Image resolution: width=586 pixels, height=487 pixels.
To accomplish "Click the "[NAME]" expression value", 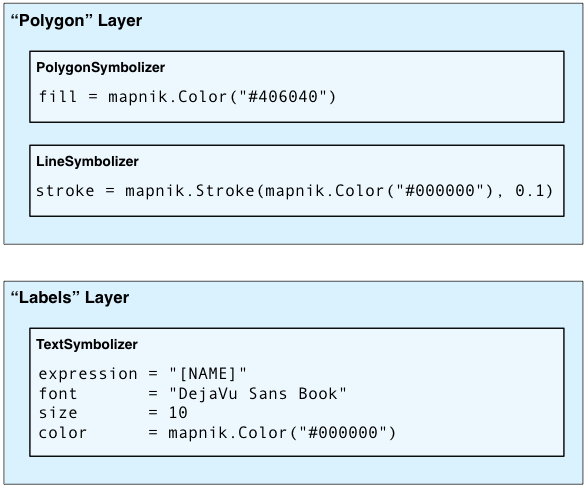I will coord(208,374).
